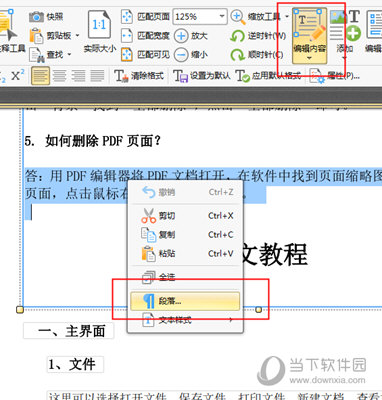Click the 缩小 zoom out button
Image resolution: width=382 pixels, height=400 pixels.
tap(191, 54)
